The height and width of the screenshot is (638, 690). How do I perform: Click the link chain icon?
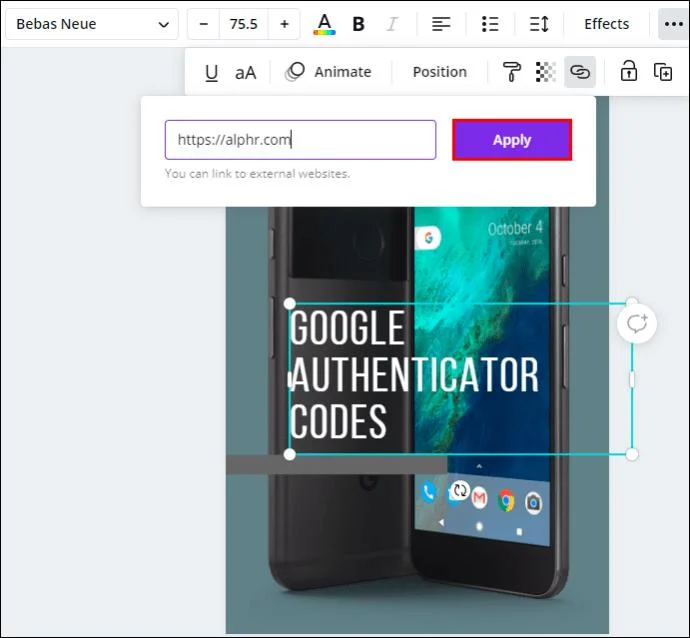pyautogui.click(x=580, y=72)
